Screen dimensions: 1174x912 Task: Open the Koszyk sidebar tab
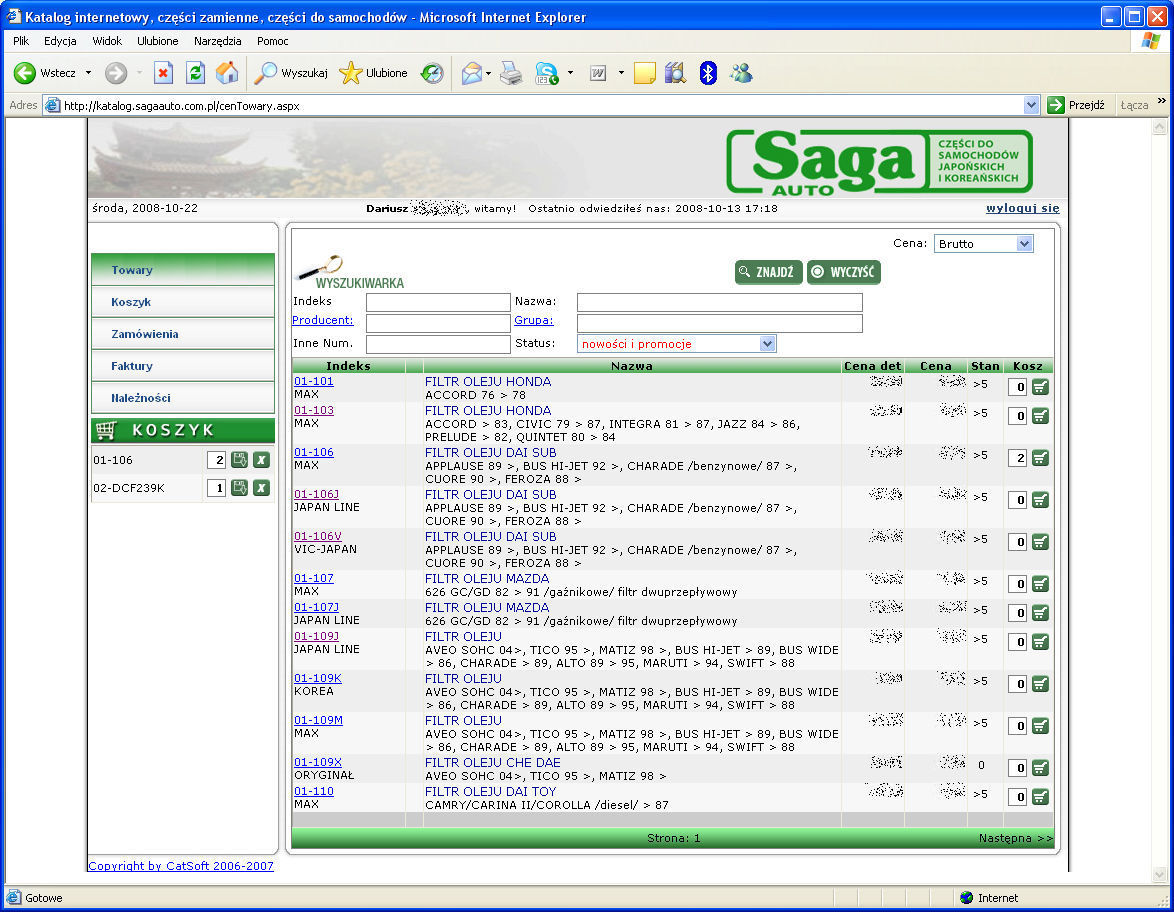(183, 302)
